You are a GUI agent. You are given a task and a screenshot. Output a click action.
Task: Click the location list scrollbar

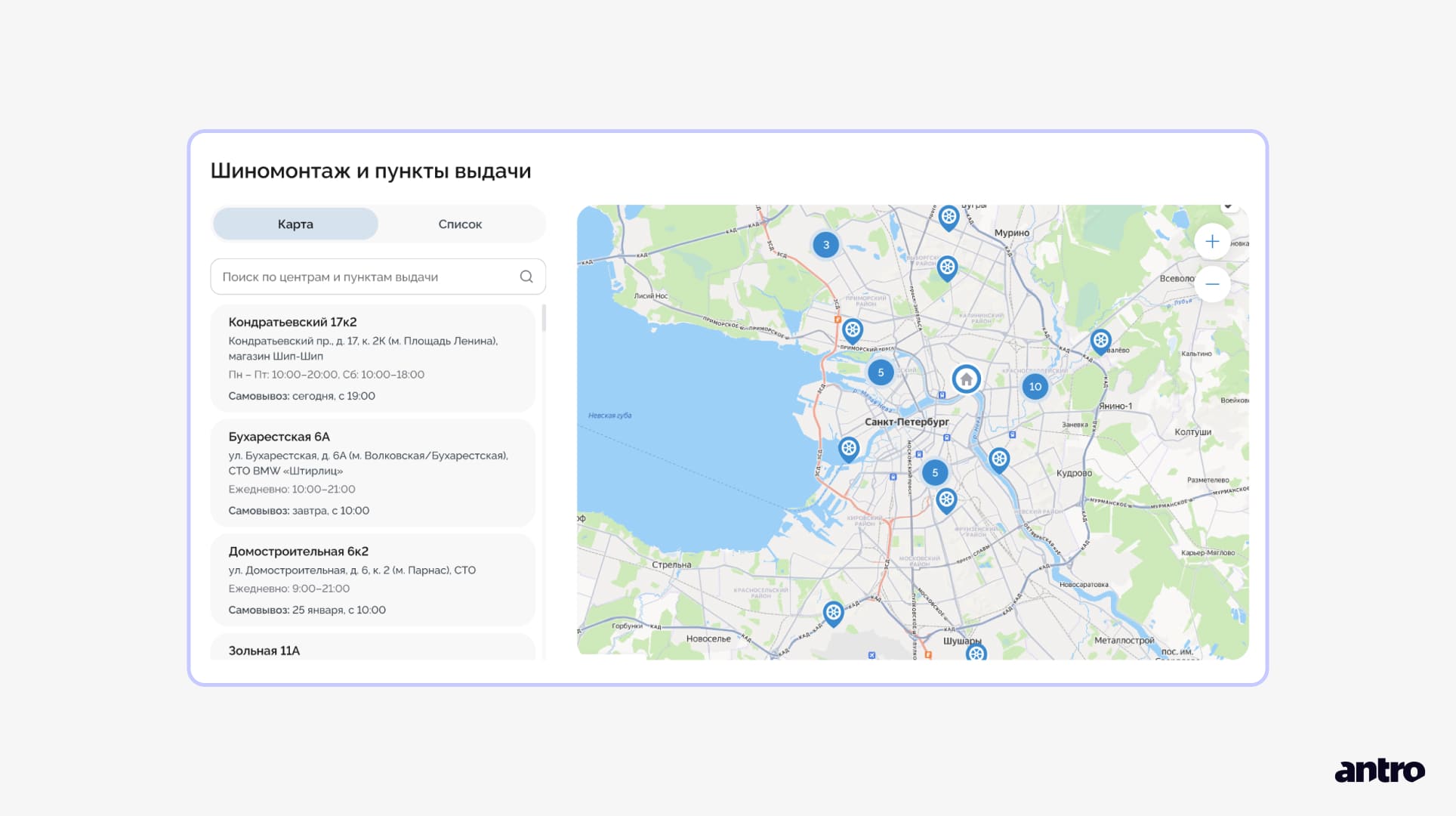point(544,318)
